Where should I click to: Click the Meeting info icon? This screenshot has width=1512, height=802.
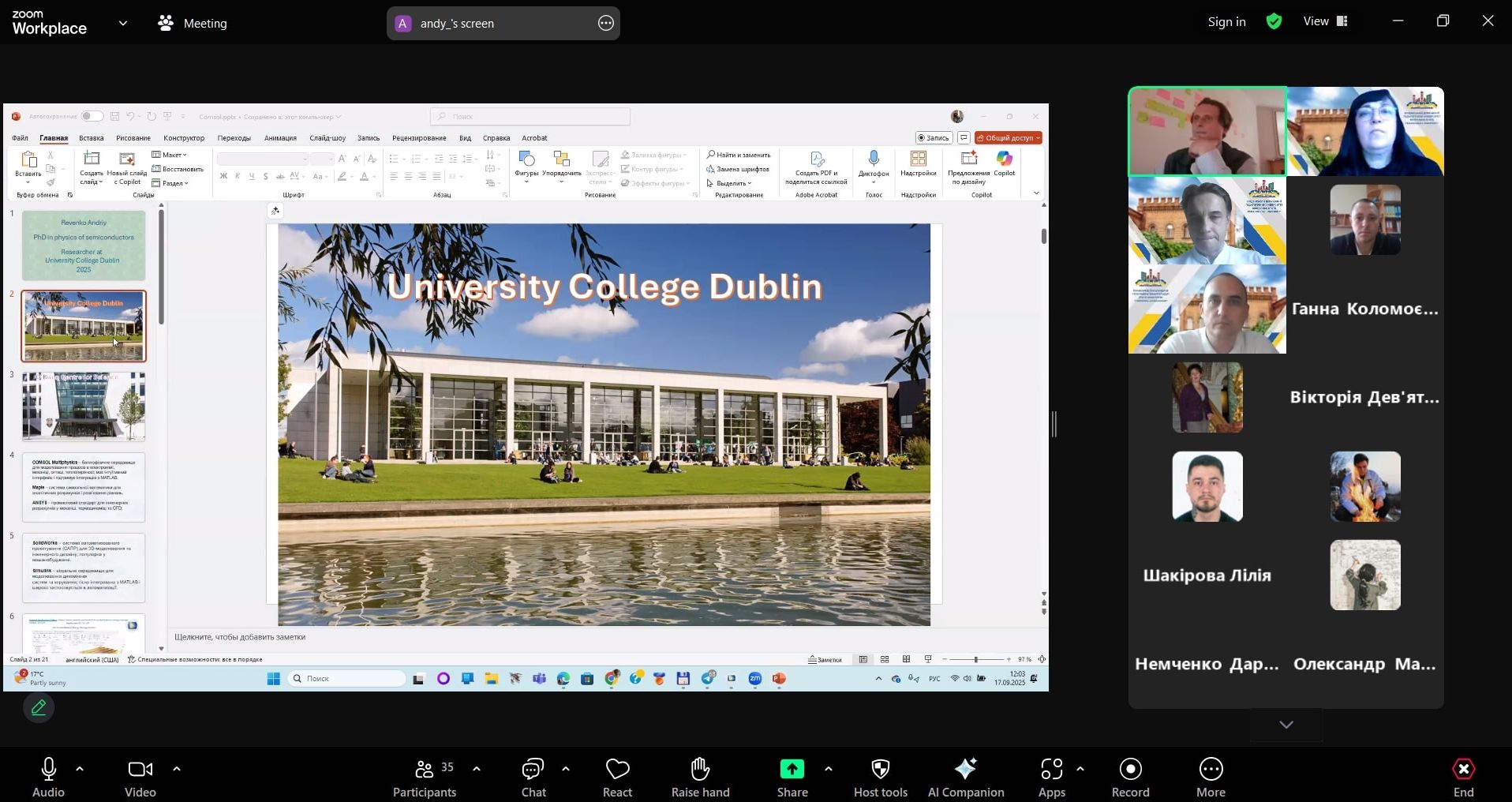coord(166,24)
